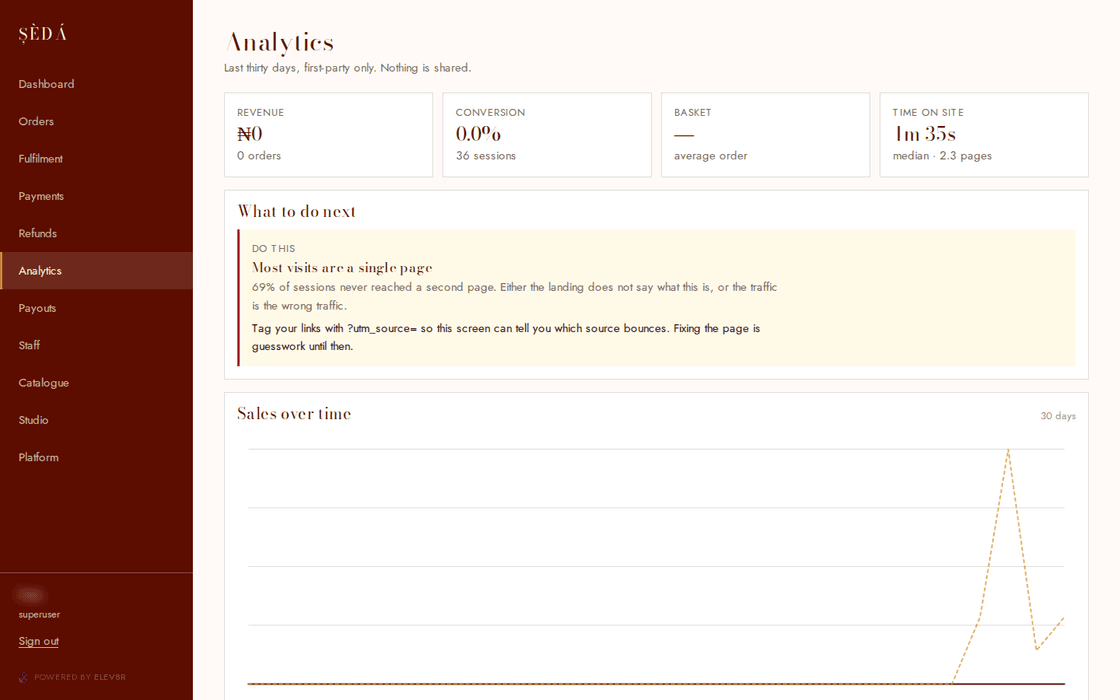
Task: Click the "DO THIS" label
Action: coord(274,249)
